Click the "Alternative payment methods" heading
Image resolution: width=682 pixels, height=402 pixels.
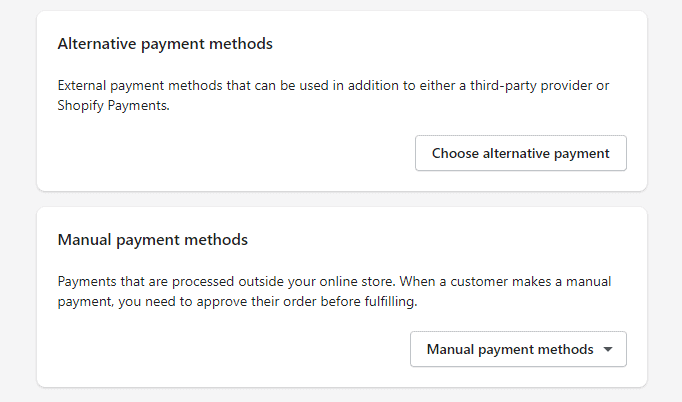tap(165, 44)
